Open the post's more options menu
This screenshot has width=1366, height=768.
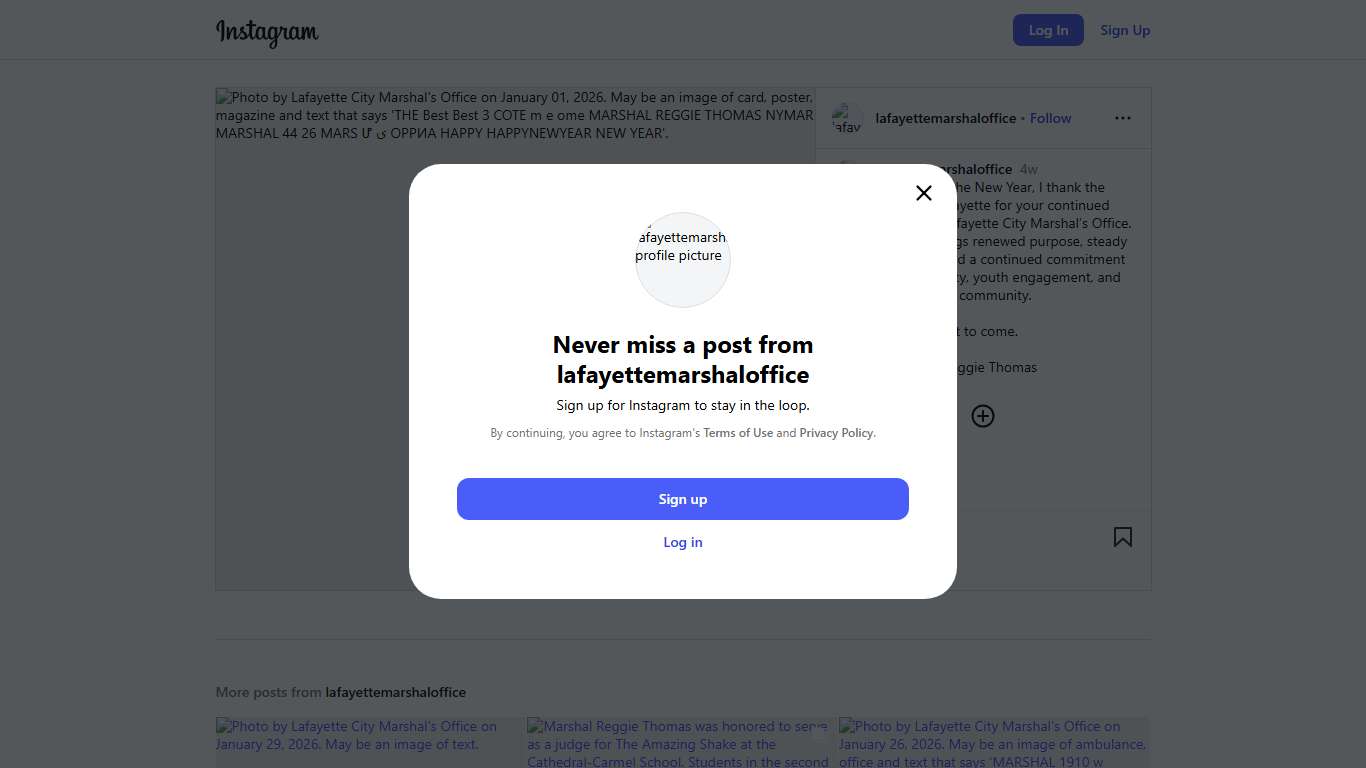tap(1123, 118)
